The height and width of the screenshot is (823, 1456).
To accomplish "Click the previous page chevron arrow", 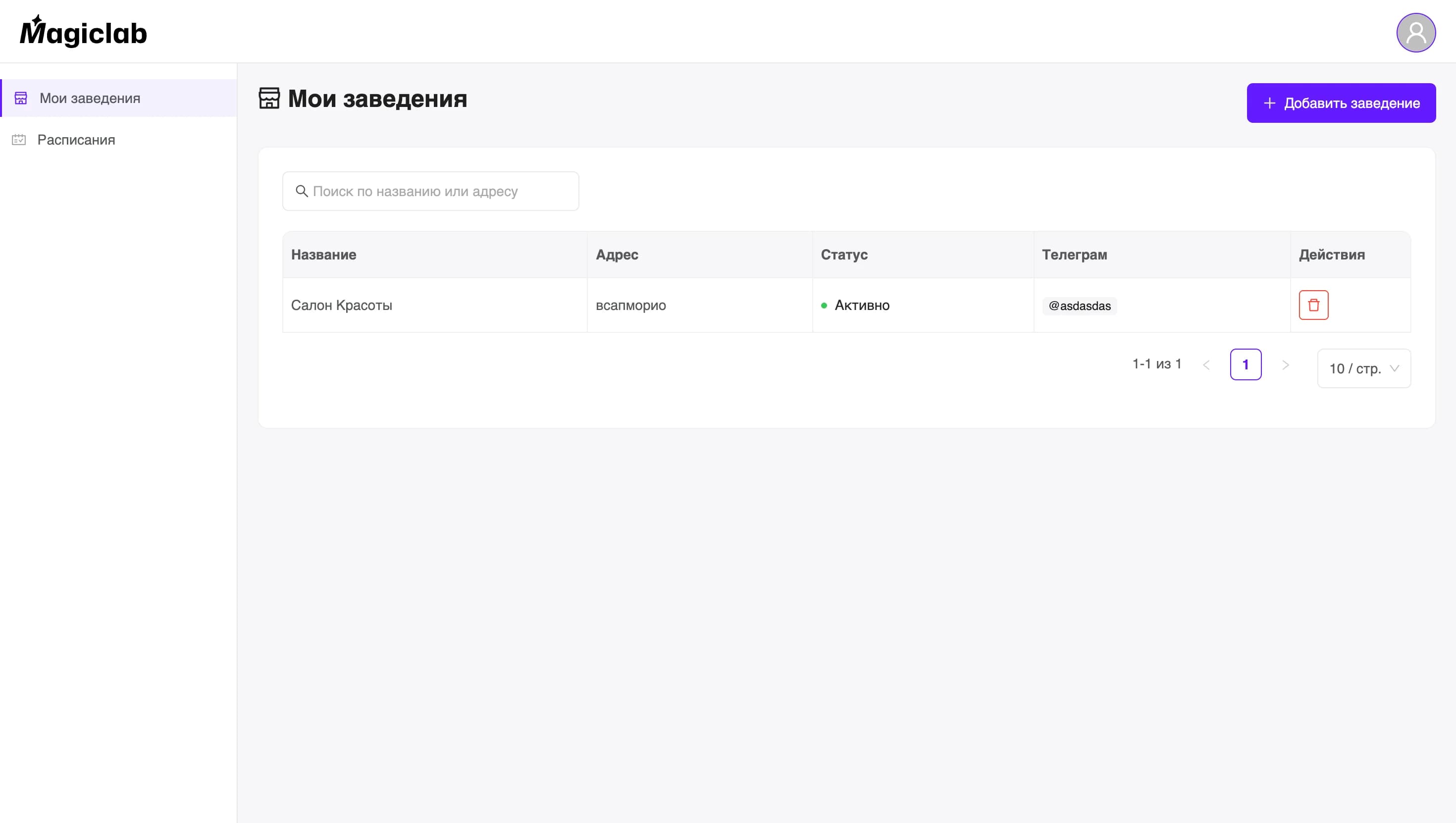I will [x=1207, y=364].
